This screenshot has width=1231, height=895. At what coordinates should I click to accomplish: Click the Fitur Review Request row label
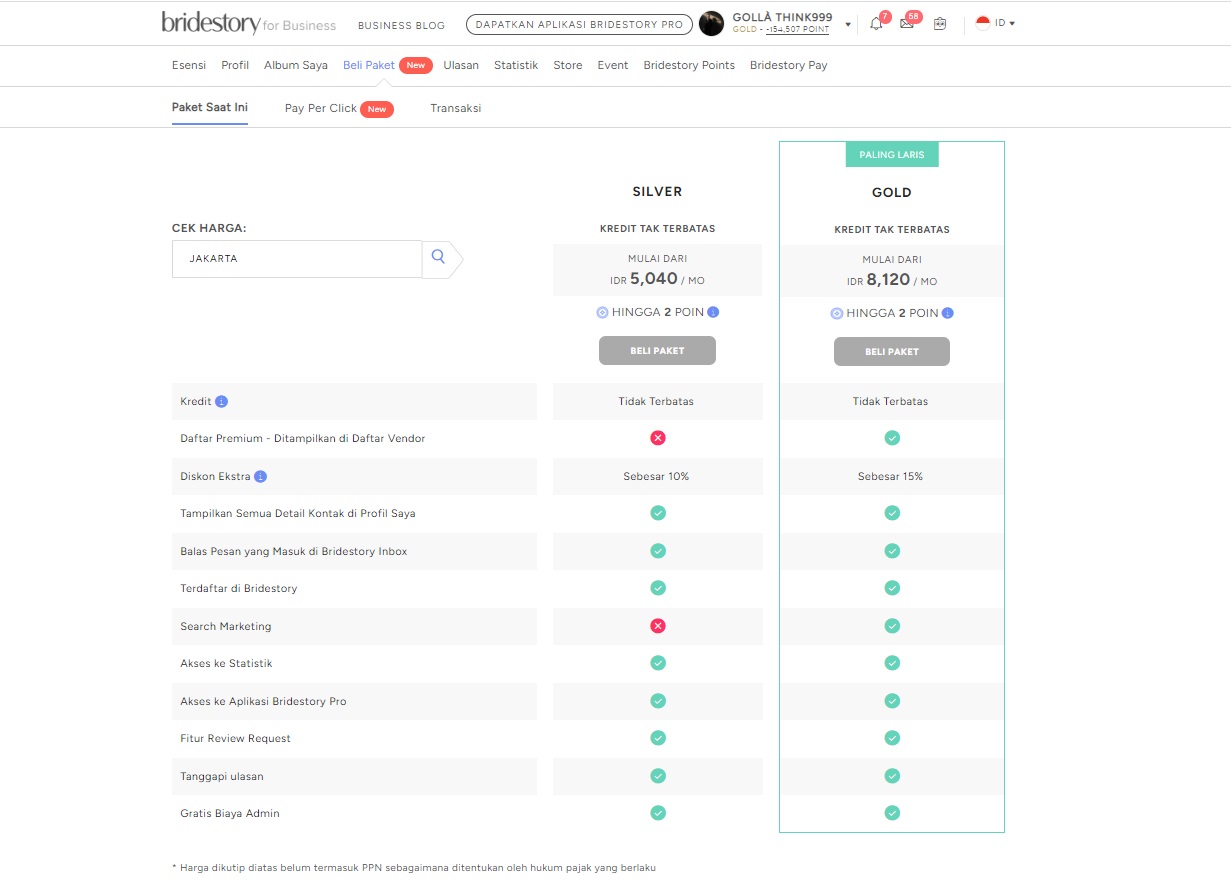point(236,738)
